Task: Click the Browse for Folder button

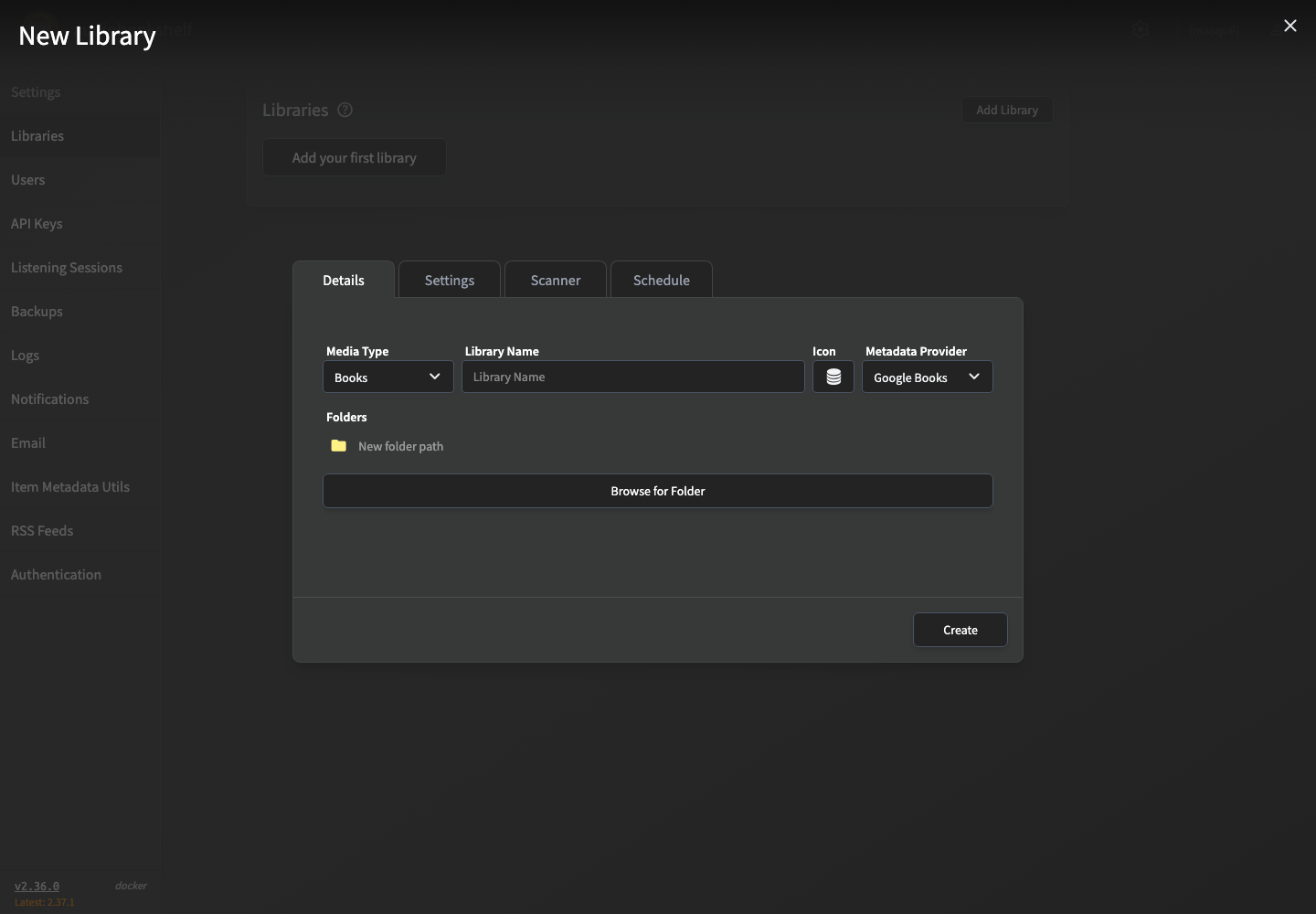Action: (658, 491)
